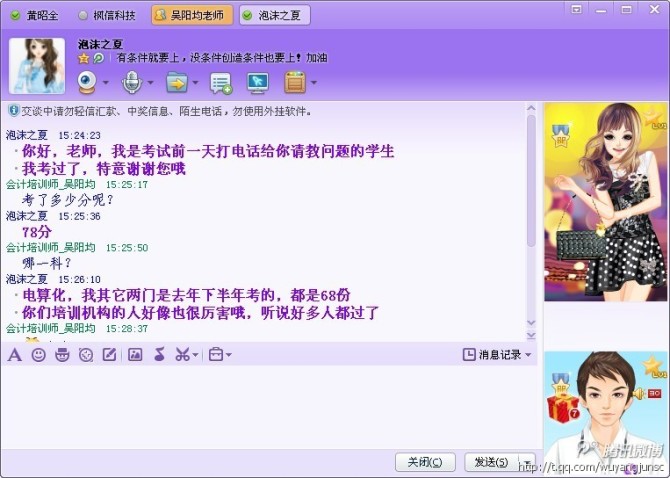Click the message 哪一科？
670x478 pixels.
point(47,263)
